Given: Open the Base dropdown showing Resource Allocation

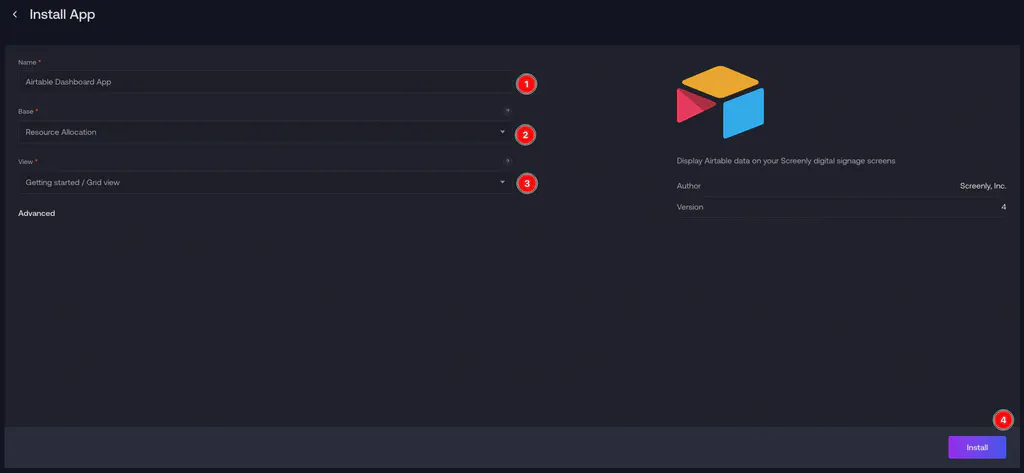Looking at the screenshot, I should (x=266, y=132).
